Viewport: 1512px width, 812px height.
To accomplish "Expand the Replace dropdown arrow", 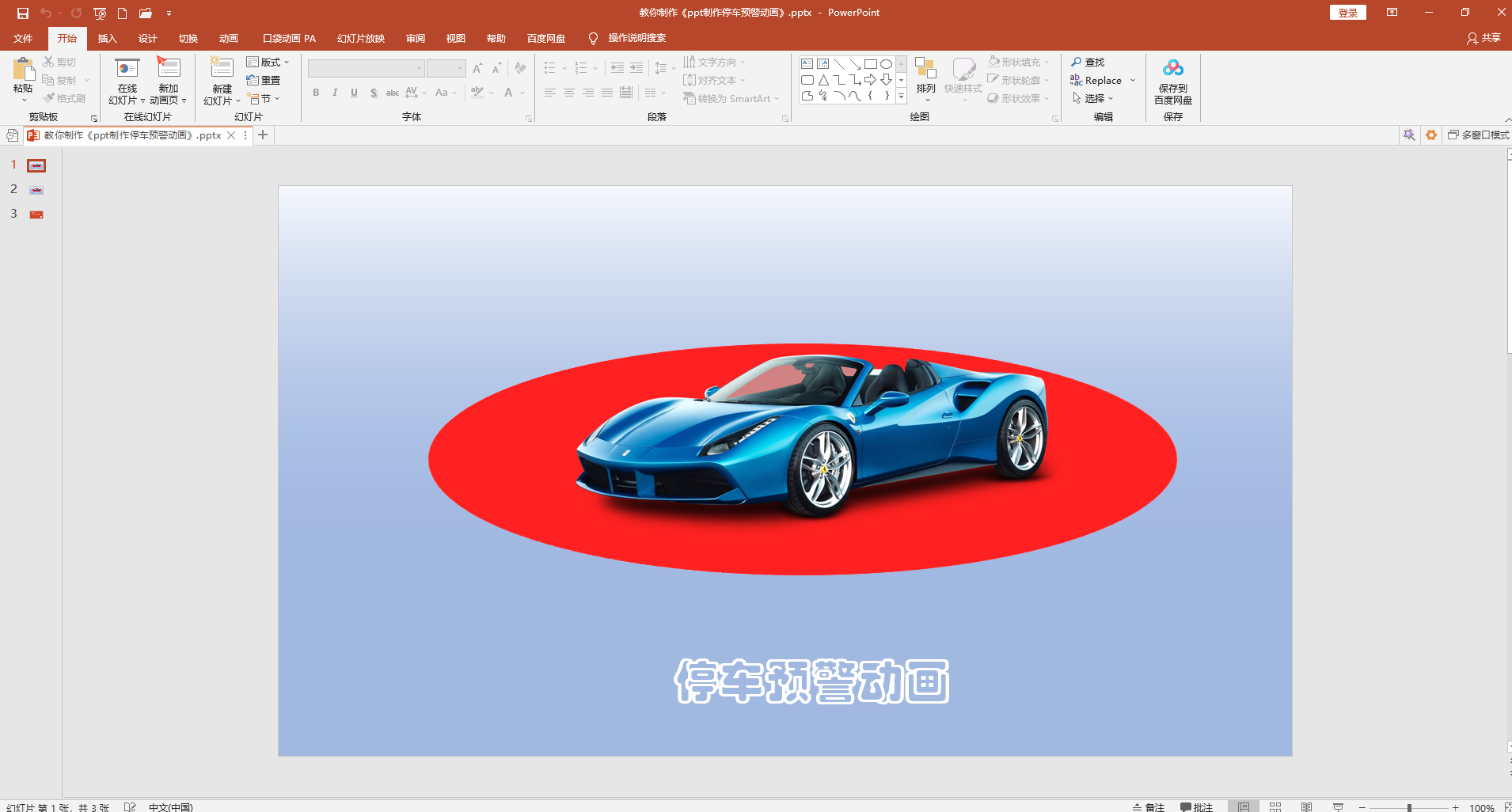I will pos(1133,81).
